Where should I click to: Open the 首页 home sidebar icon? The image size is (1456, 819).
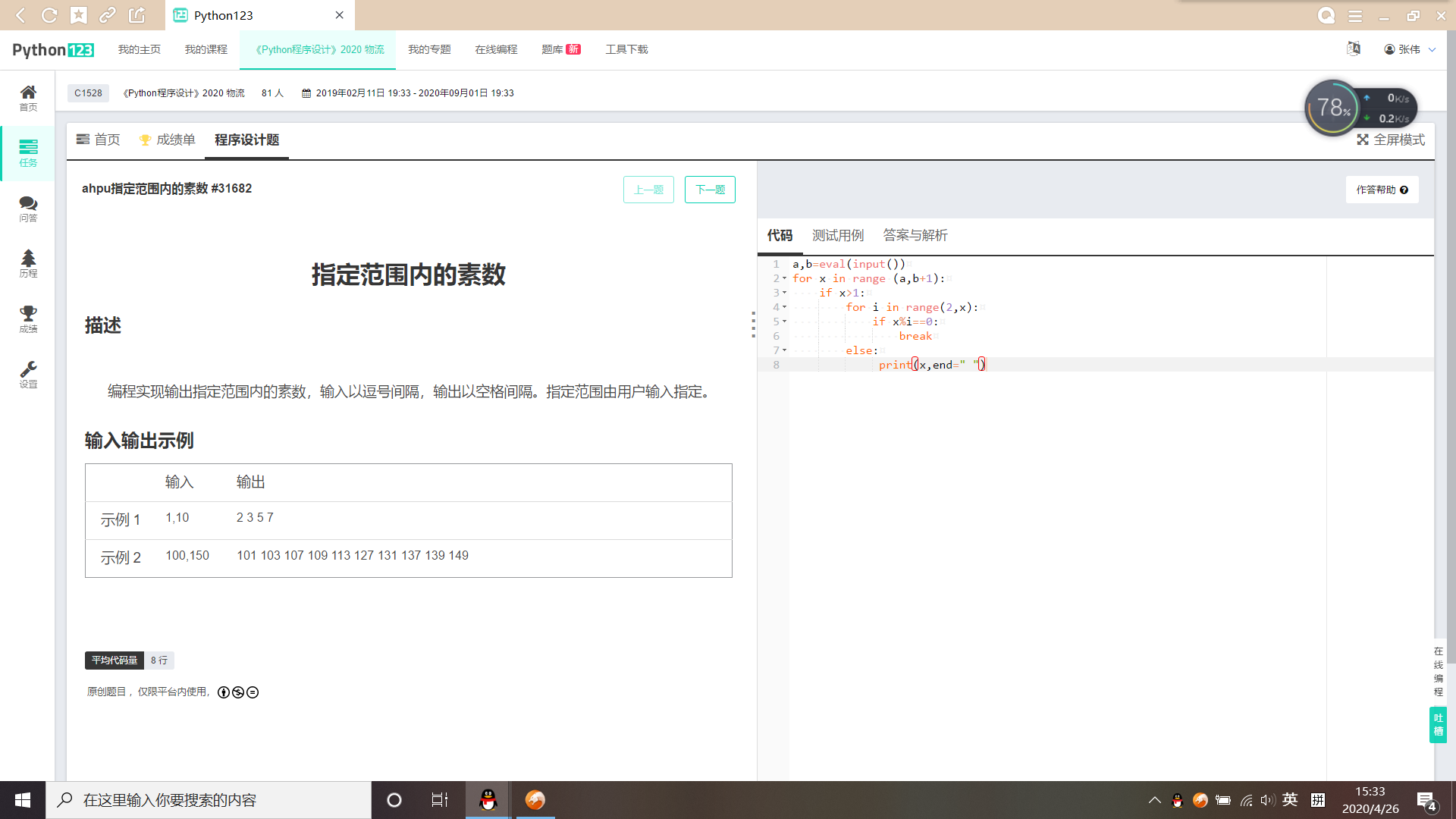tap(28, 97)
